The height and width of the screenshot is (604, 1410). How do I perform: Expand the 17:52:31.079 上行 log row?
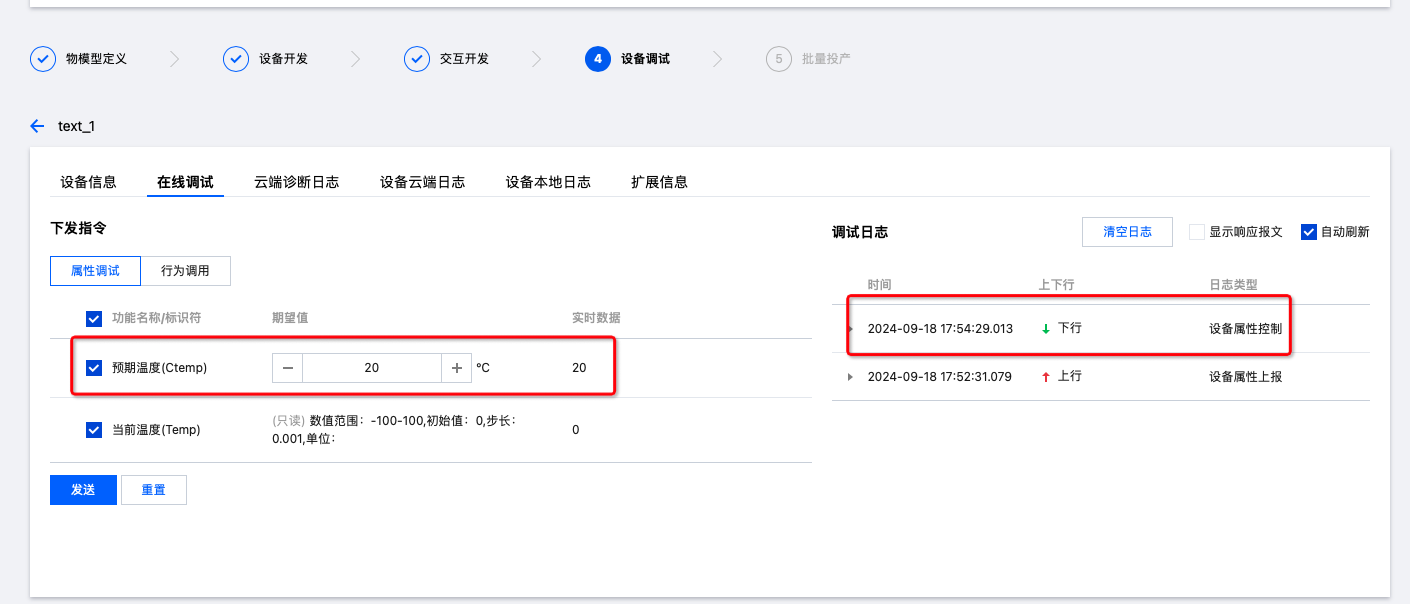click(x=851, y=377)
